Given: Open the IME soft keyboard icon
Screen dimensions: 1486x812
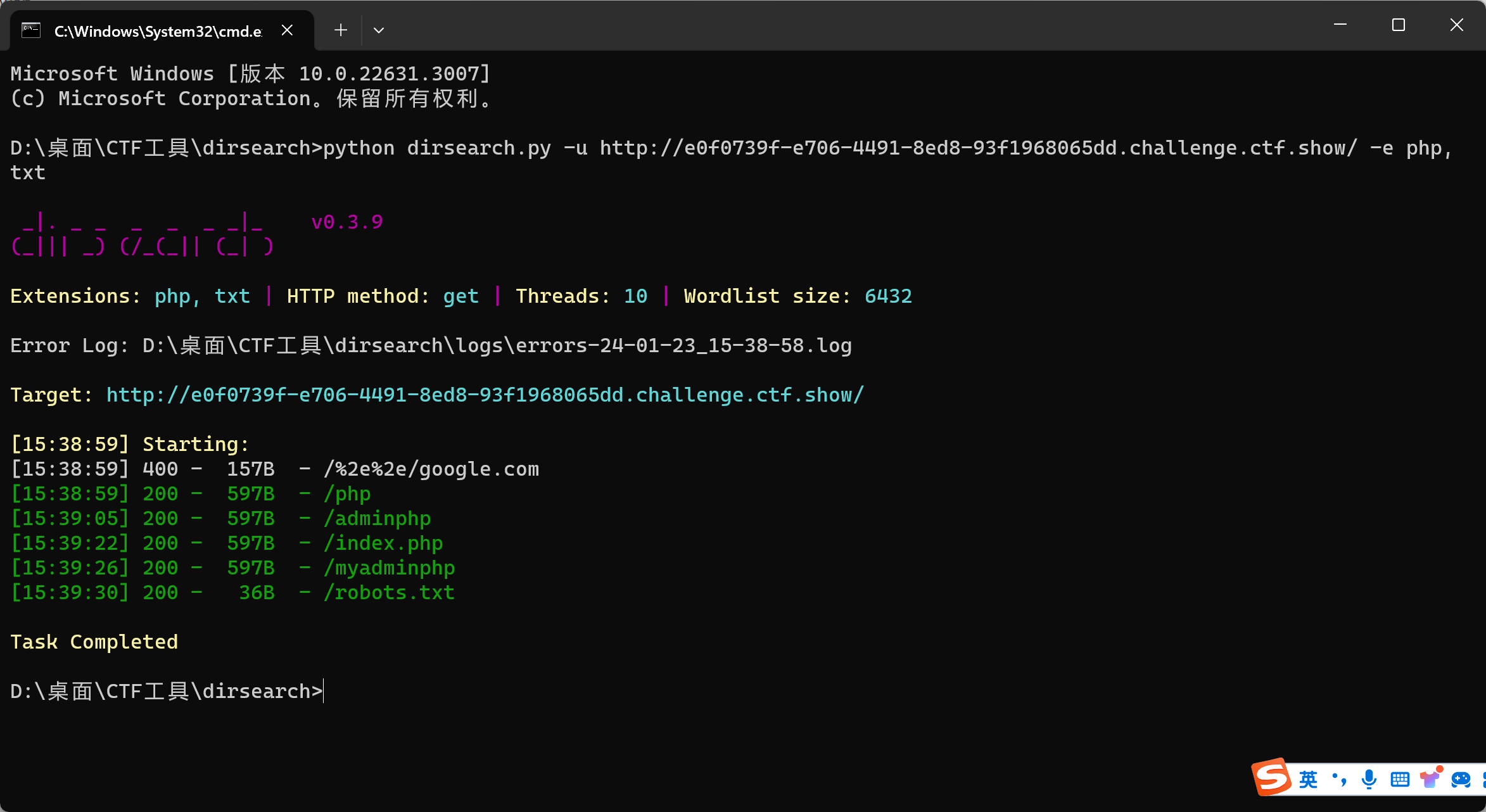Looking at the screenshot, I should click(1400, 779).
